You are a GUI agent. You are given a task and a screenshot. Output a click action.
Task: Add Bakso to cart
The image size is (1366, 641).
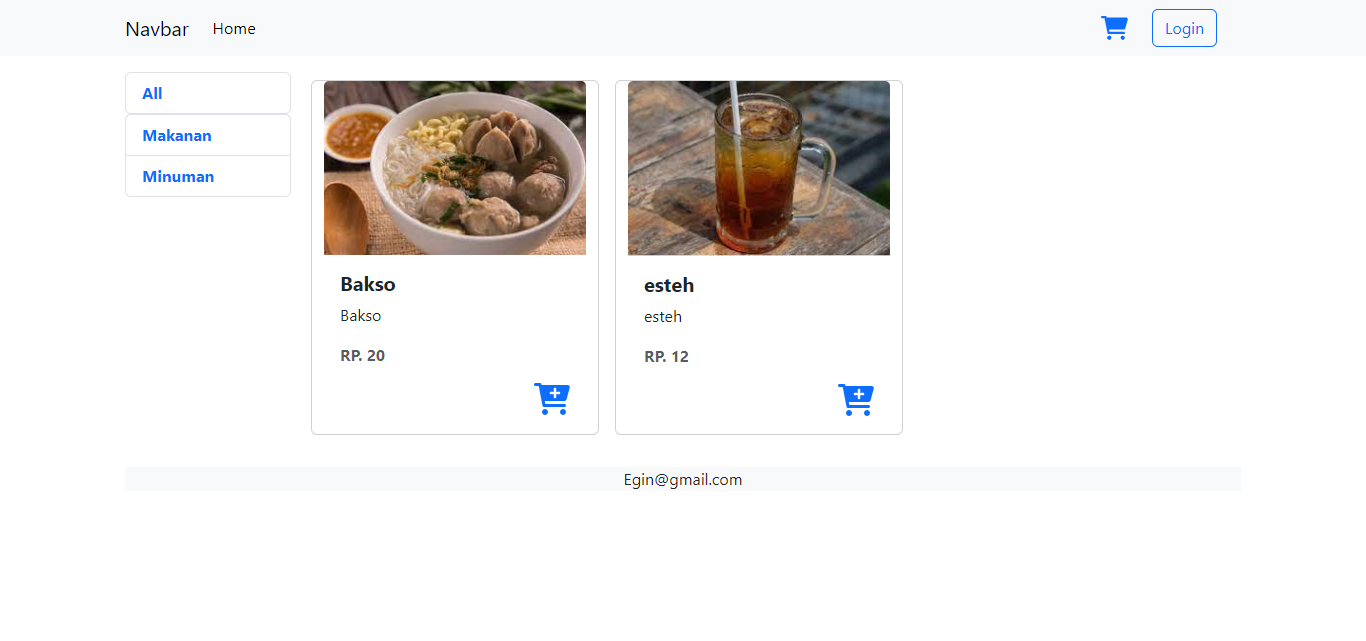click(552, 399)
